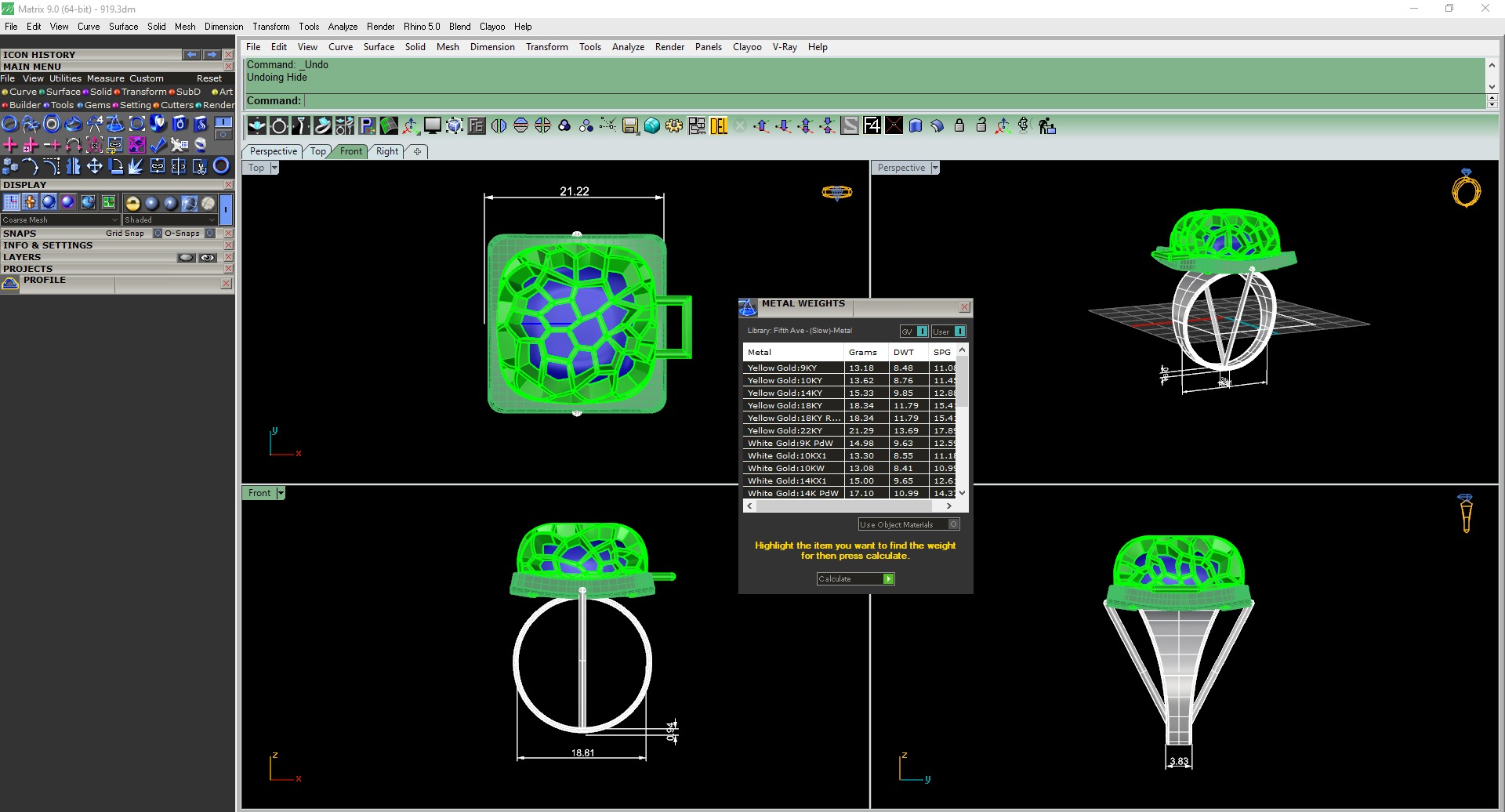Viewport: 1505px width, 812px height.
Task: Click the move-cross icon in left panel
Action: pos(94,165)
